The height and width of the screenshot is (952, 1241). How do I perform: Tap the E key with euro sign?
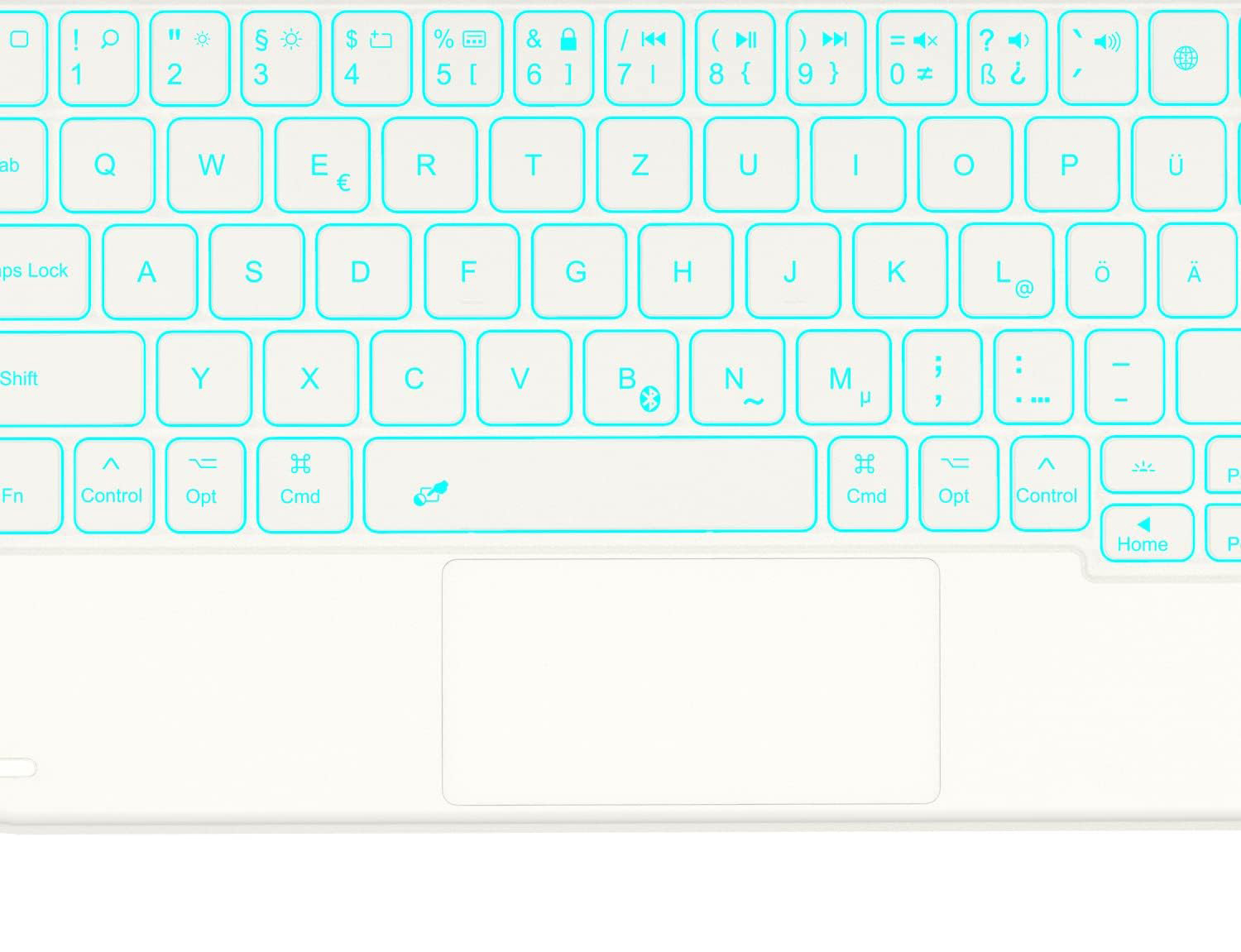point(323,165)
